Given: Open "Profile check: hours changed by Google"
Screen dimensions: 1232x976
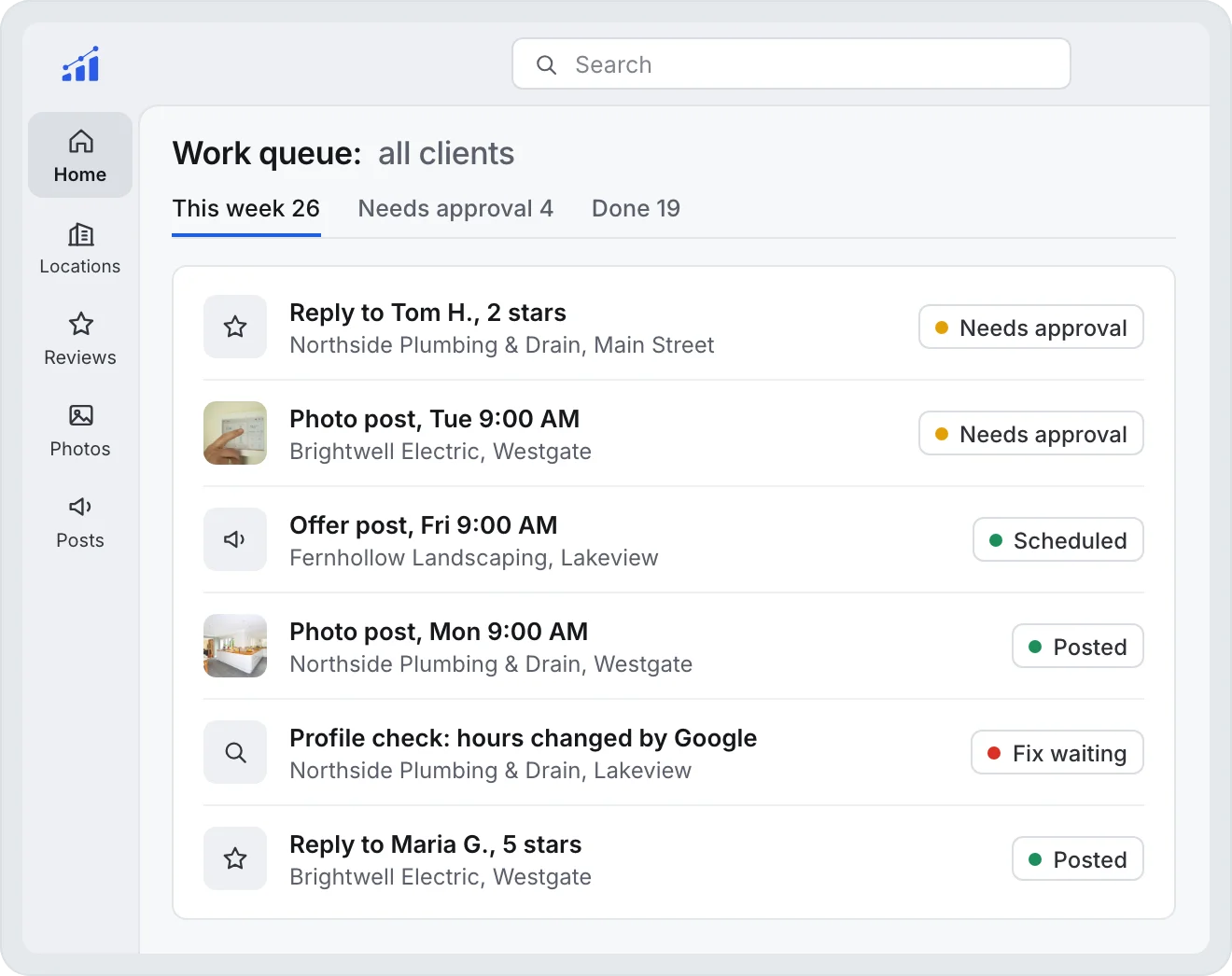Looking at the screenshot, I should coord(524,738).
